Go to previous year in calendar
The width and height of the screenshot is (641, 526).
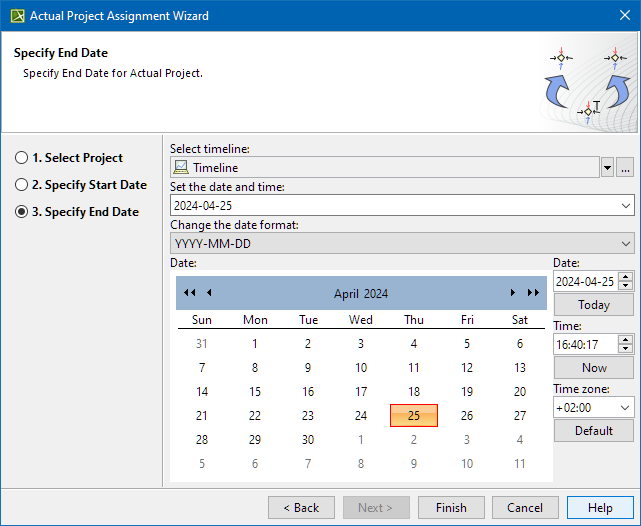tap(189, 293)
